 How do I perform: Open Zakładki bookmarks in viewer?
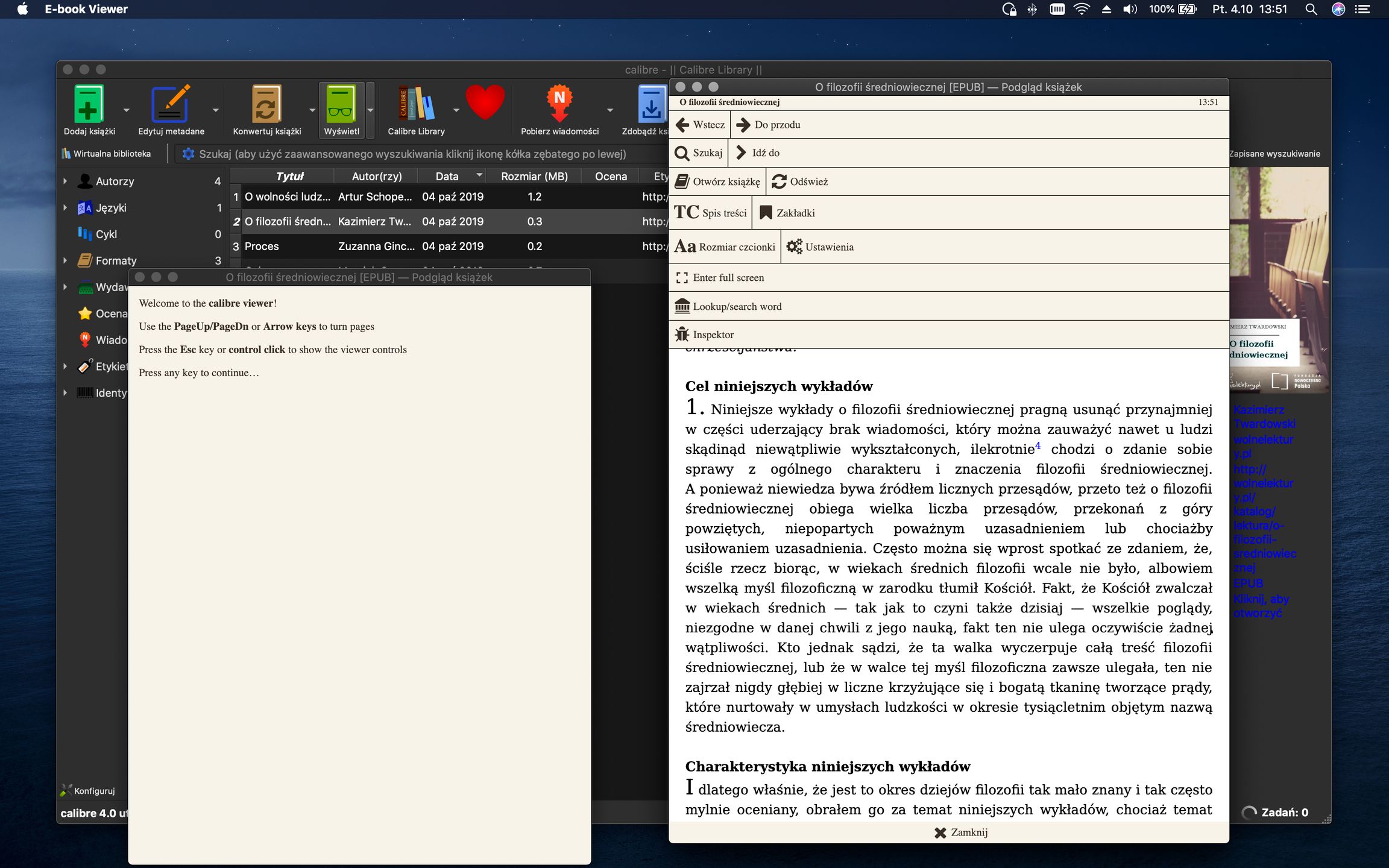tap(788, 213)
